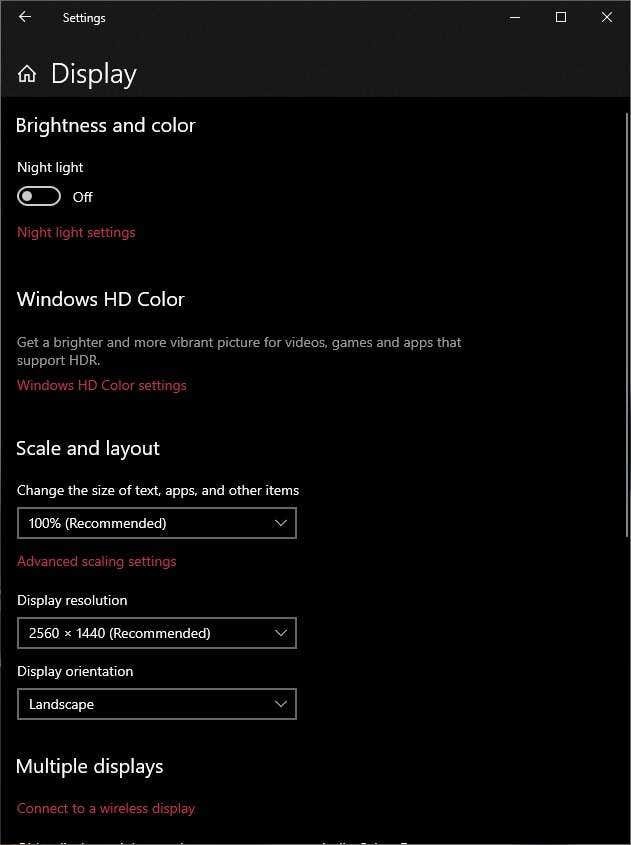Open the 2560 × 1440 resolution dropdown
This screenshot has height=845, width=631.
(157, 632)
